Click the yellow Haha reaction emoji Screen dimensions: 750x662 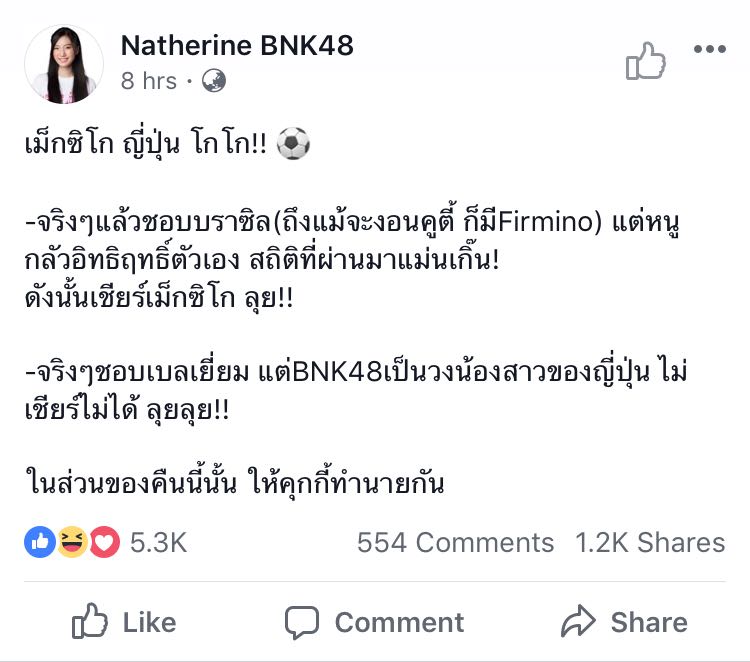click(x=72, y=542)
